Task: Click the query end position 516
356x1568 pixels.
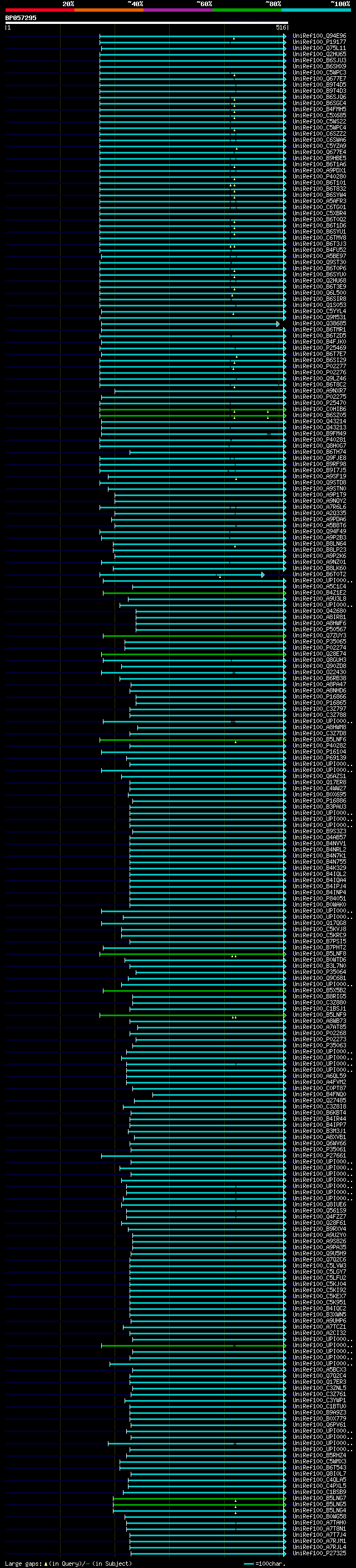Action: pyautogui.click(x=280, y=27)
